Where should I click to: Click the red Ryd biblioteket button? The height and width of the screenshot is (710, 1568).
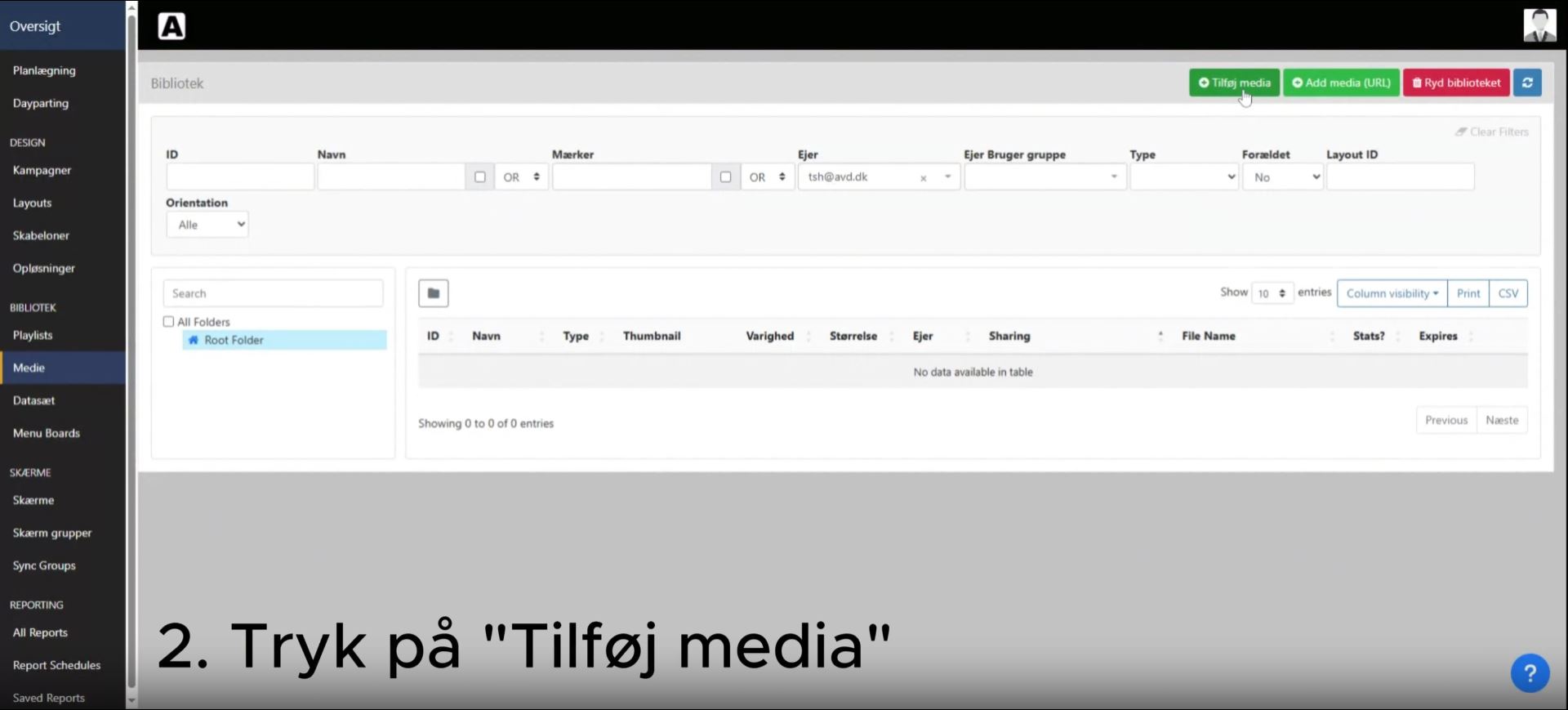pos(1455,83)
